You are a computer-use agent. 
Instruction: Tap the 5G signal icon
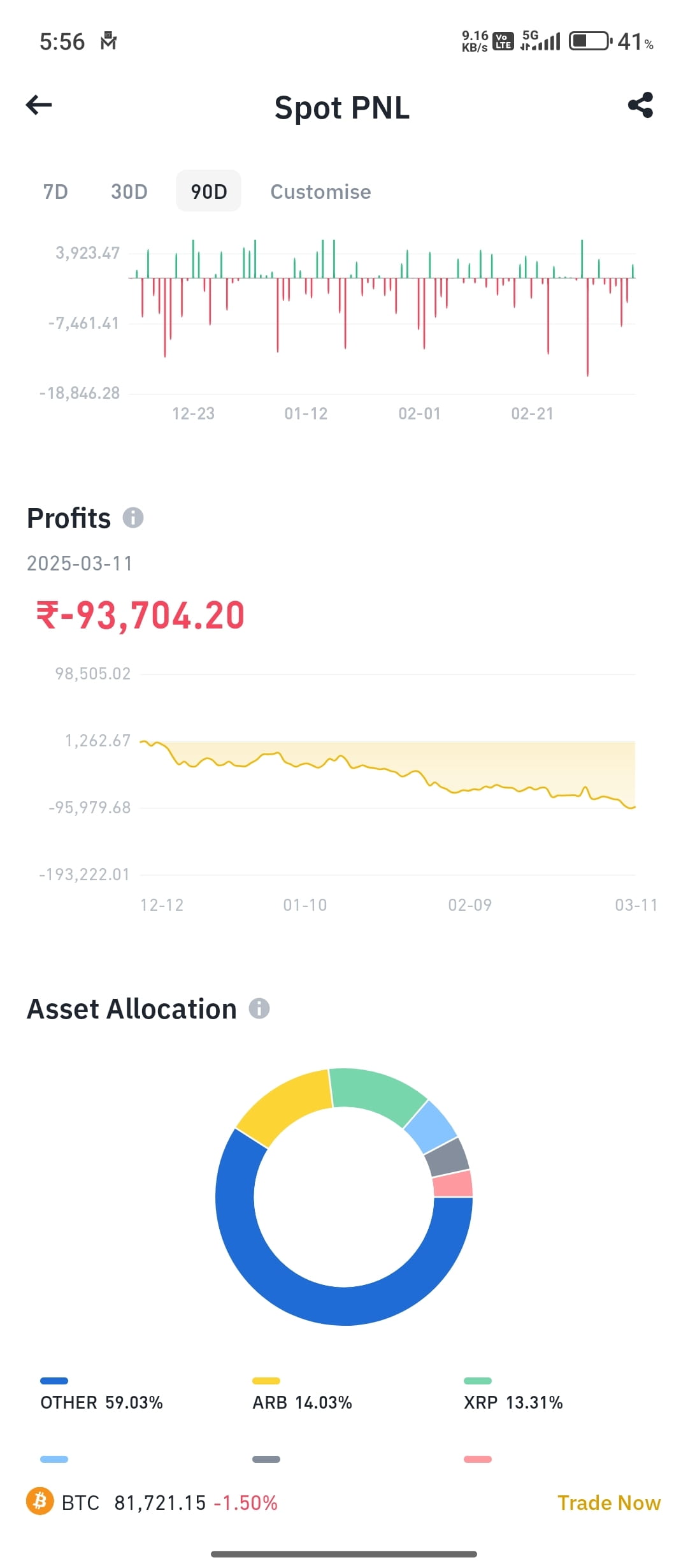[540, 40]
